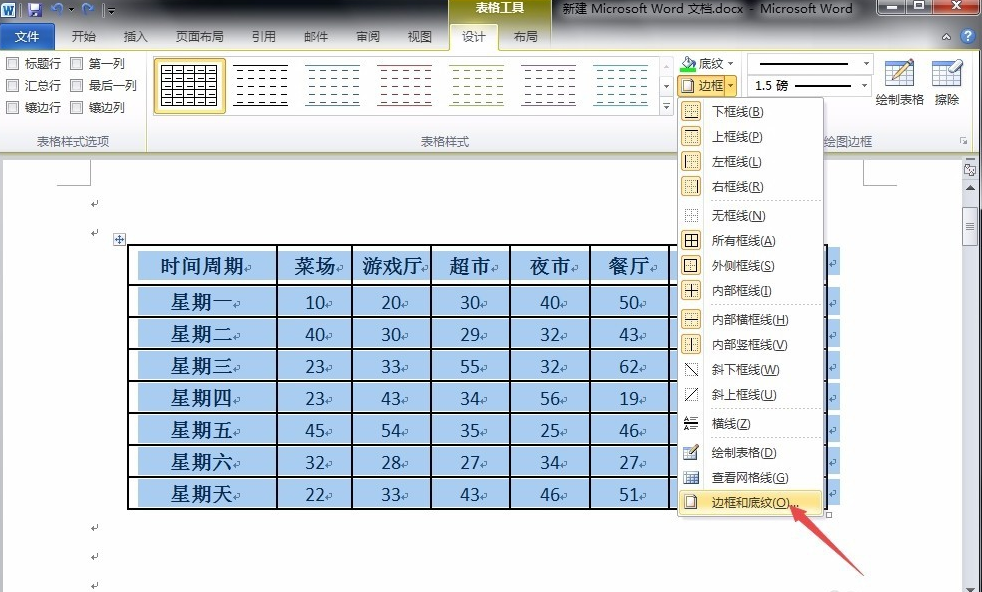Click Draw Table (绘制表格) menu icon

click(x=691, y=452)
